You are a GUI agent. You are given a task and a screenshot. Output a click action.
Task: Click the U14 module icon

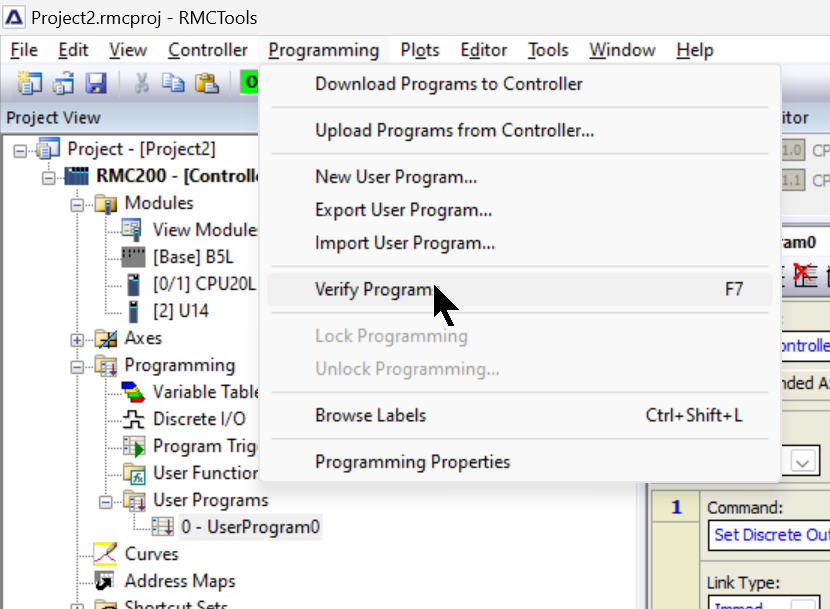pyautogui.click(x=133, y=311)
